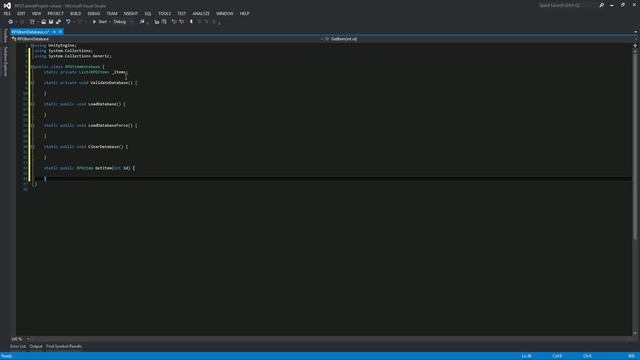Image resolution: width=640 pixels, height=360 pixels.
Task: Click the INS indicator in status bar
Action: (x=631, y=356)
